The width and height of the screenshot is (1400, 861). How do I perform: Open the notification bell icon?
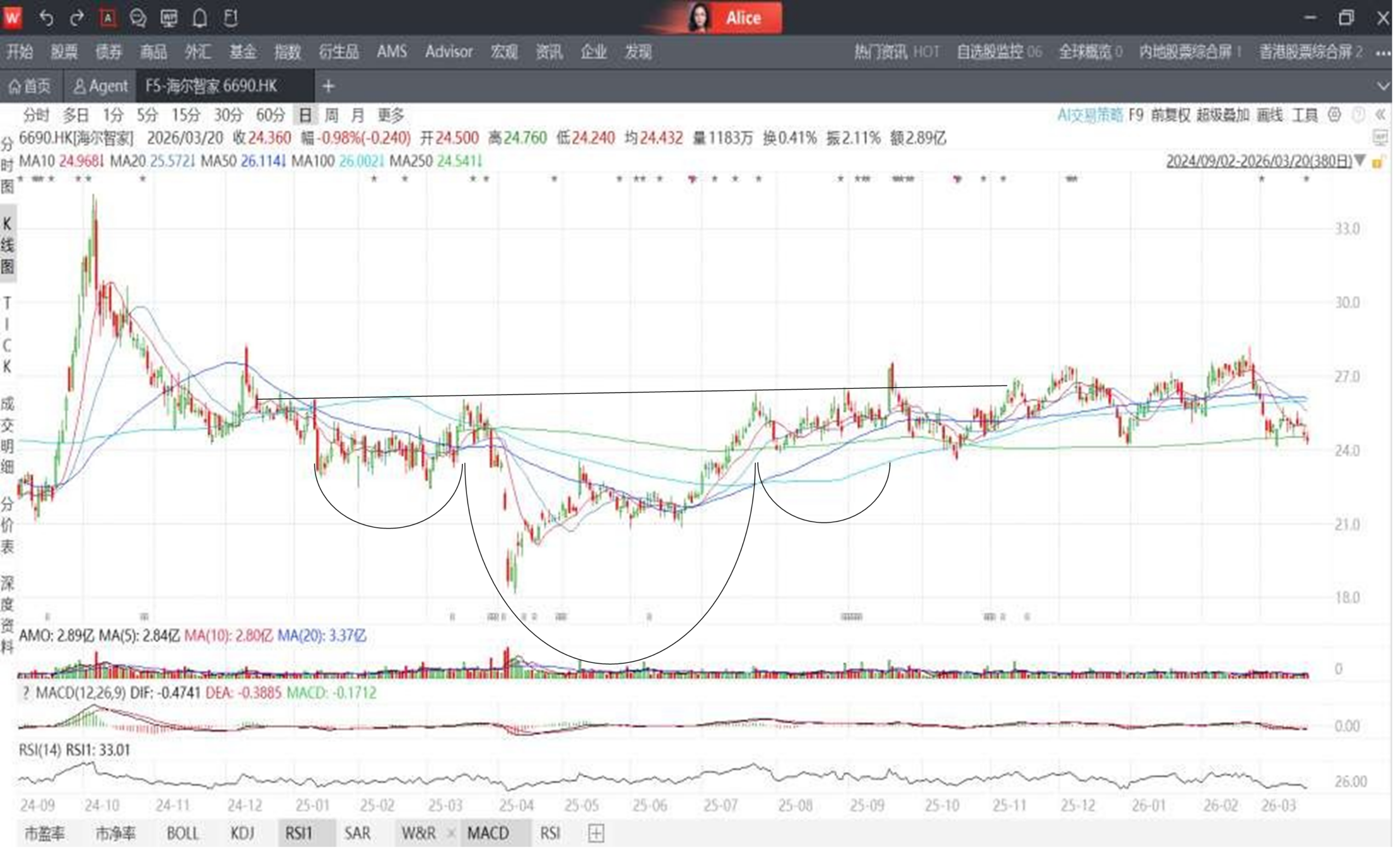[x=199, y=18]
